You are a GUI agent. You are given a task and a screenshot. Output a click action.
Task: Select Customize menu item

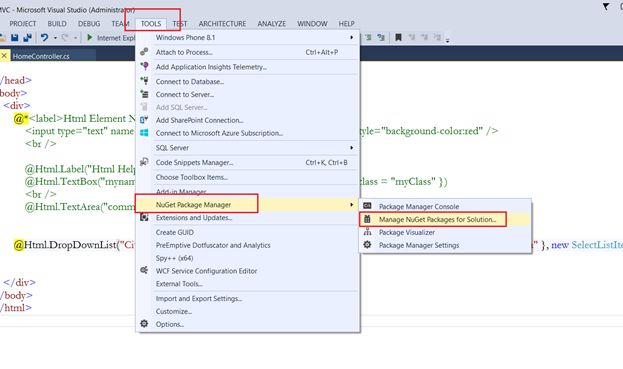(248, 311)
